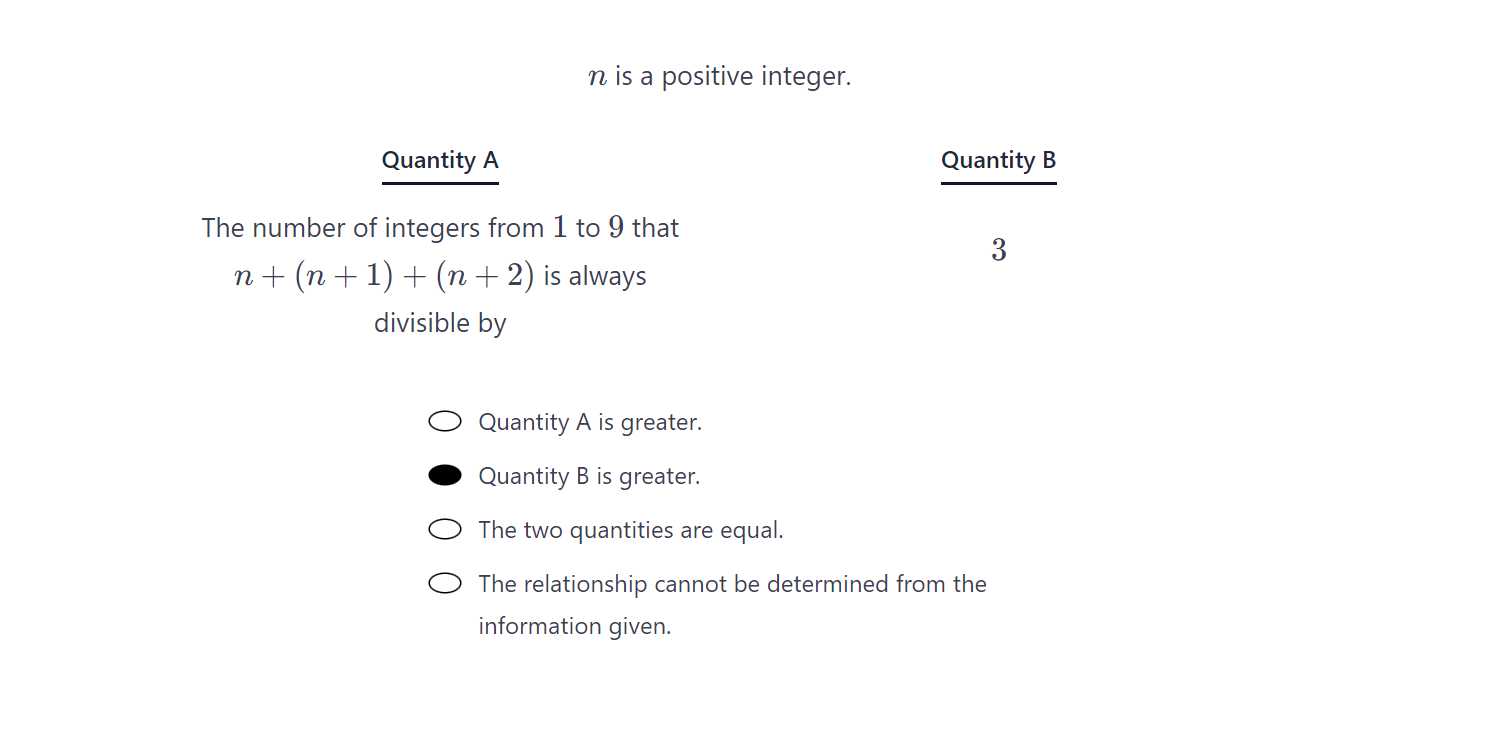Click the underlined Quantity B heading
The height and width of the screenshot is (747, 1494).
coord(998,160)
